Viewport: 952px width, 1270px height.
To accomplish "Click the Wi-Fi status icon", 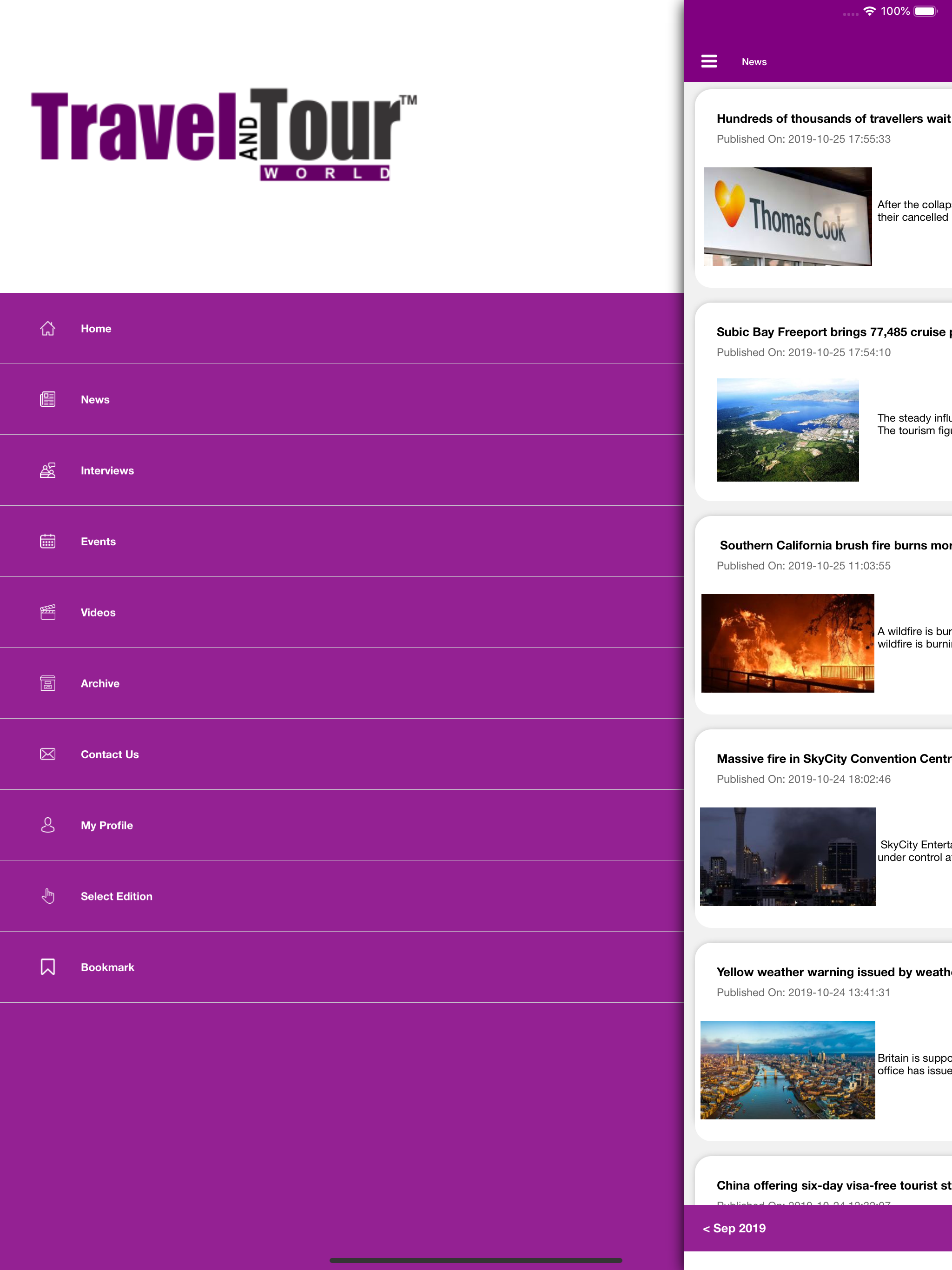I will point(869,11).
